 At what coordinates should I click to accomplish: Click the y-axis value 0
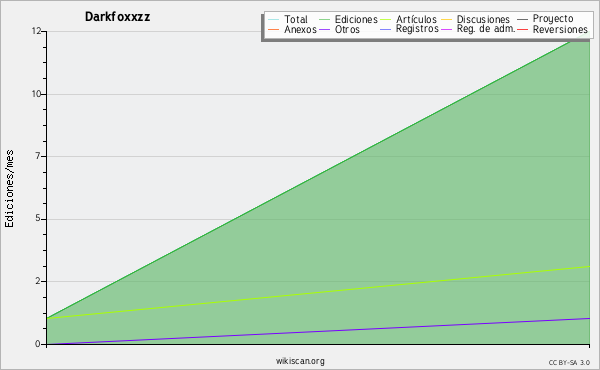(x=38, y=344)
